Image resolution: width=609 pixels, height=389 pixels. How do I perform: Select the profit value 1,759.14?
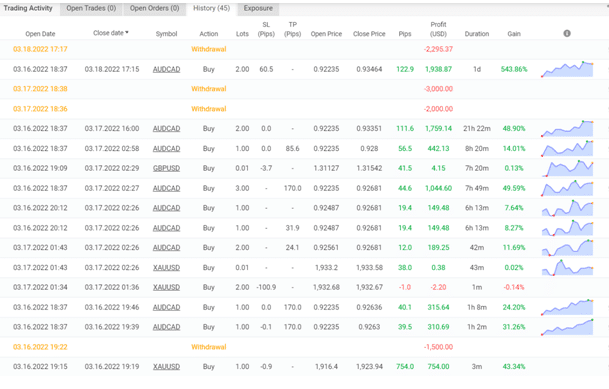tap(438, 129)
